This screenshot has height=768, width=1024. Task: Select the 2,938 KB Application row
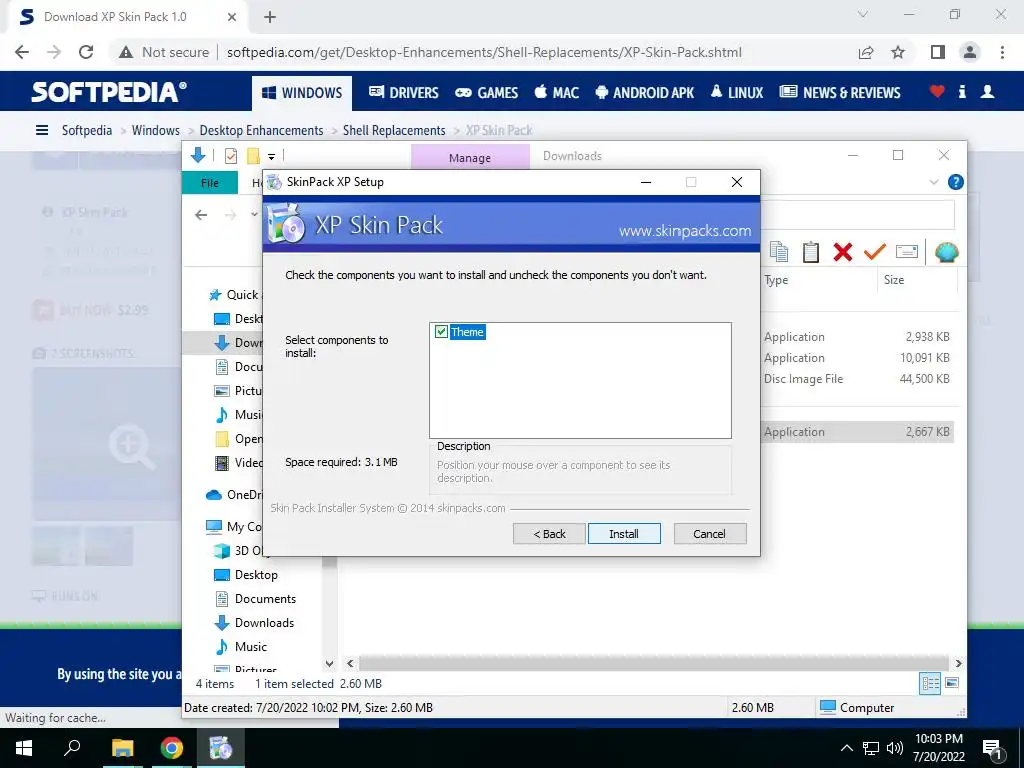tap(856, 337)
